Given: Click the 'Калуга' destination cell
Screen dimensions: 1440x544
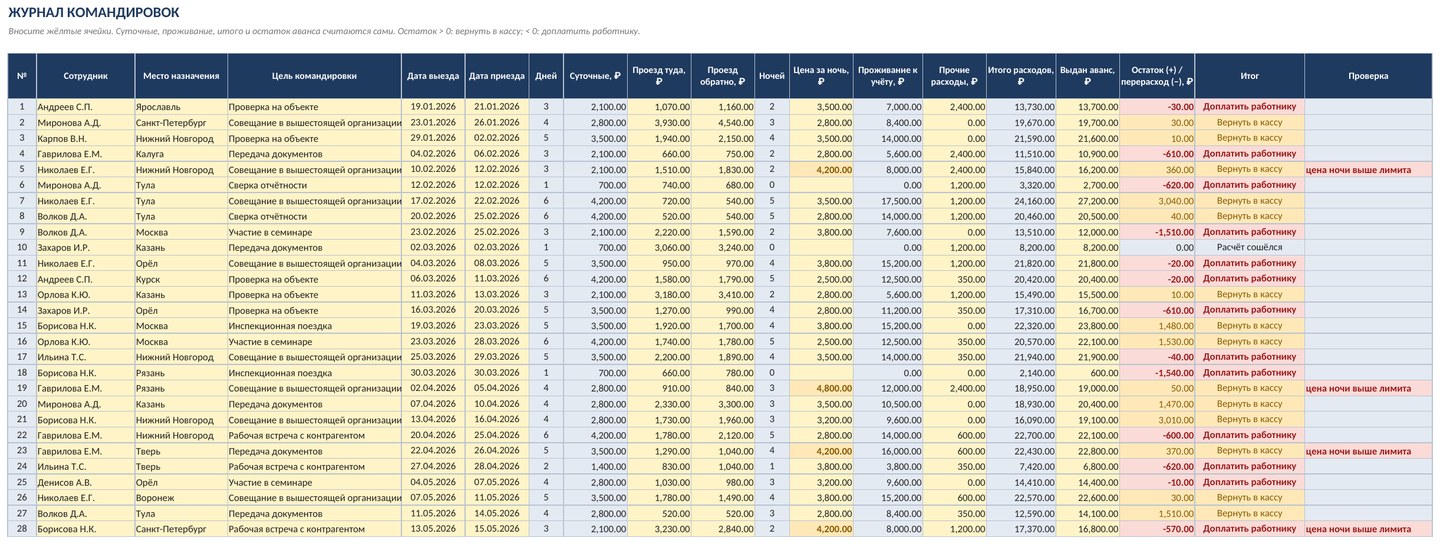Looking at the screenshot, I should (x=181, y=153).
